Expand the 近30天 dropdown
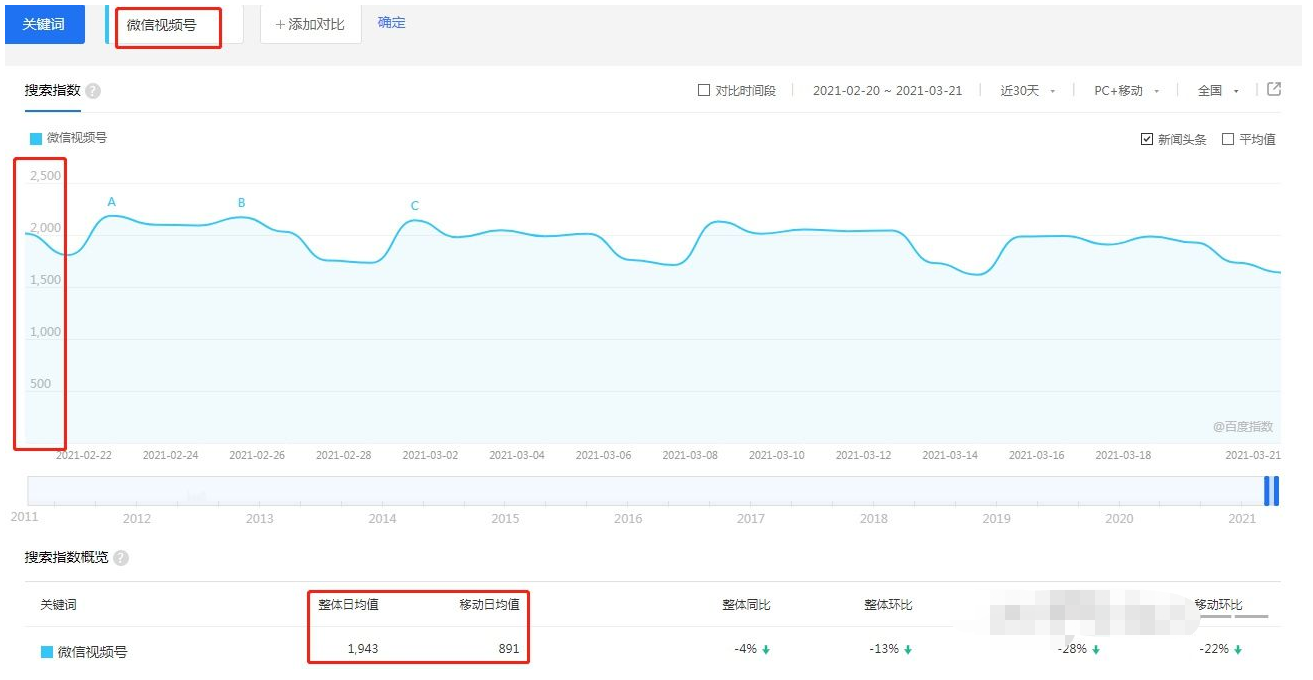Screen dimensions: 1313x680 (x=1028, y=90)
